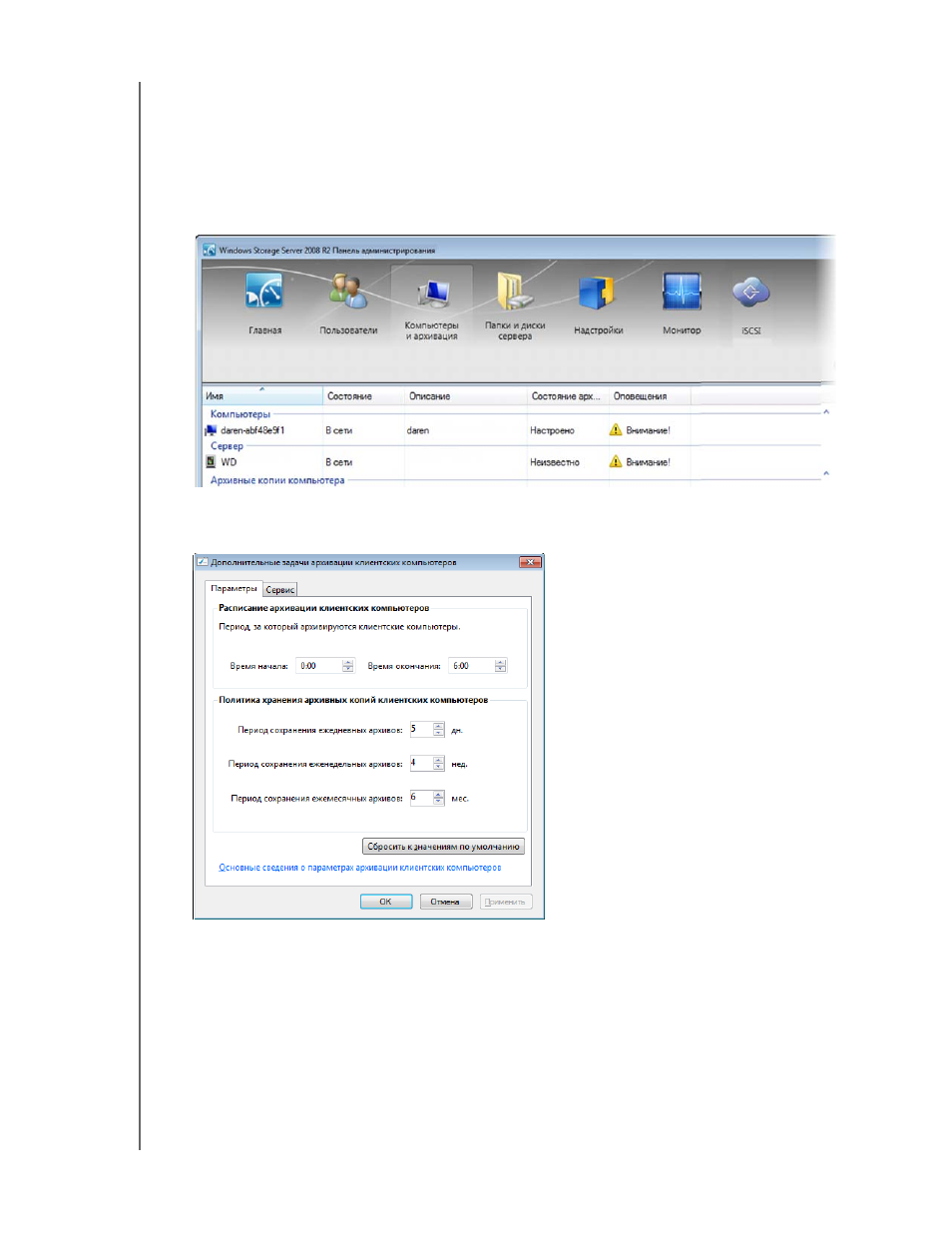This screenshot has width=952, height=1233.
Task: Click the Неизвестно backup status cell
Action: coord(555,462)
